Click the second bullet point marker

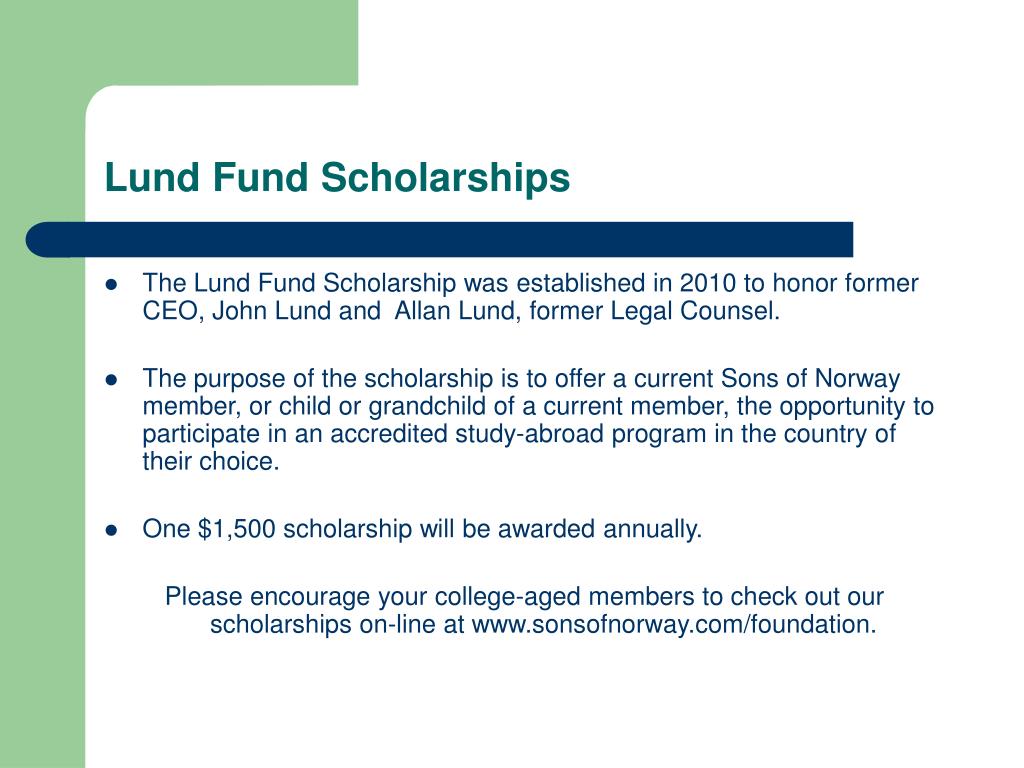point(111,380)
